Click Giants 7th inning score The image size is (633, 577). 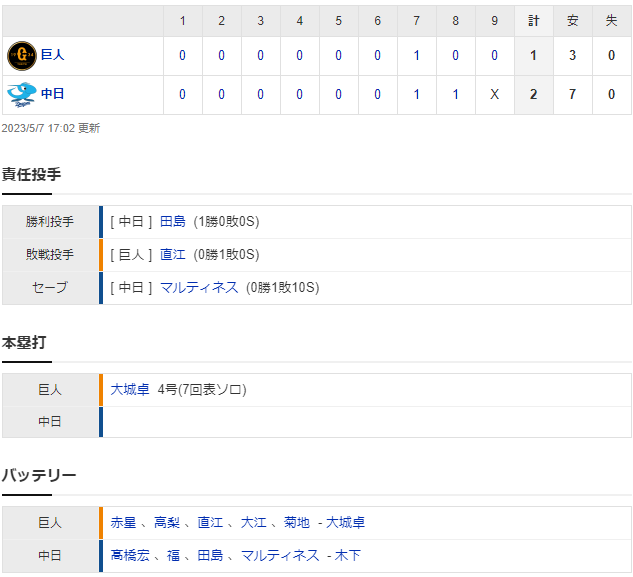click(416, 55)
